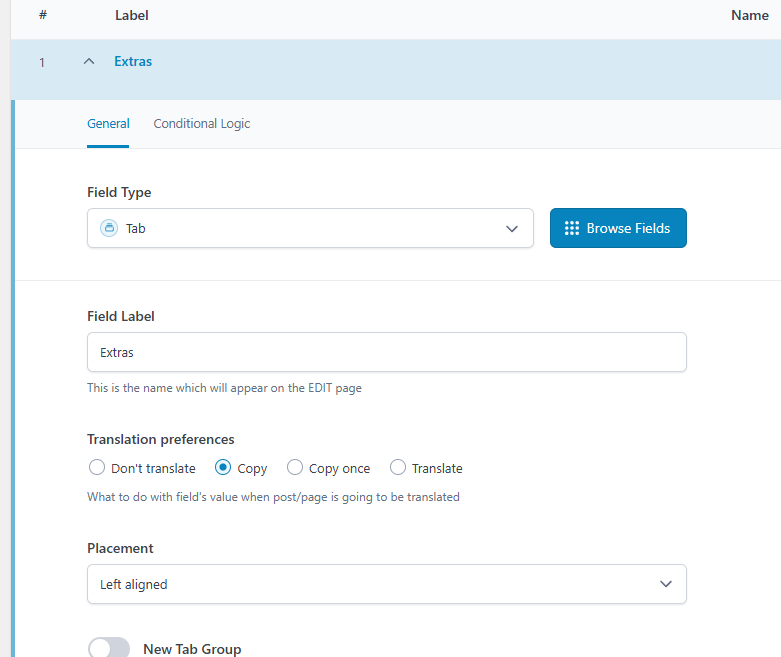Switch to the Conditional Logic tab

(202, 124)
